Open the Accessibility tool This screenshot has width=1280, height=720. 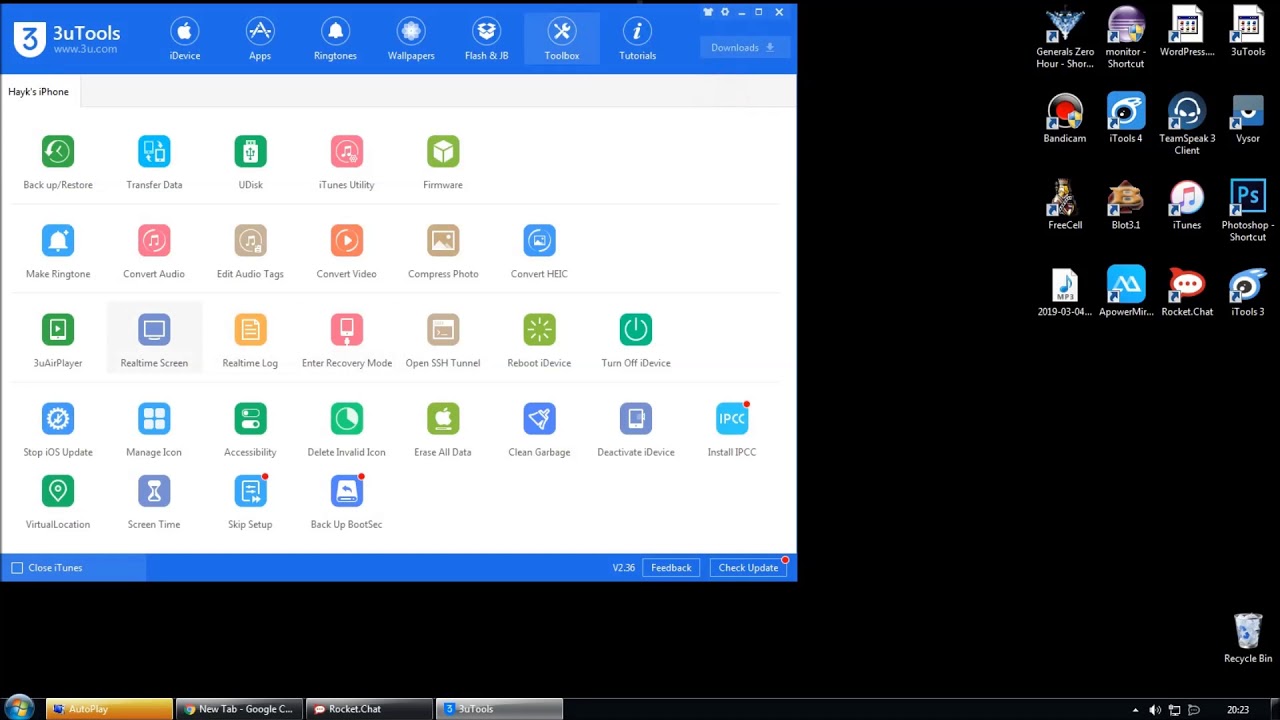250,430
